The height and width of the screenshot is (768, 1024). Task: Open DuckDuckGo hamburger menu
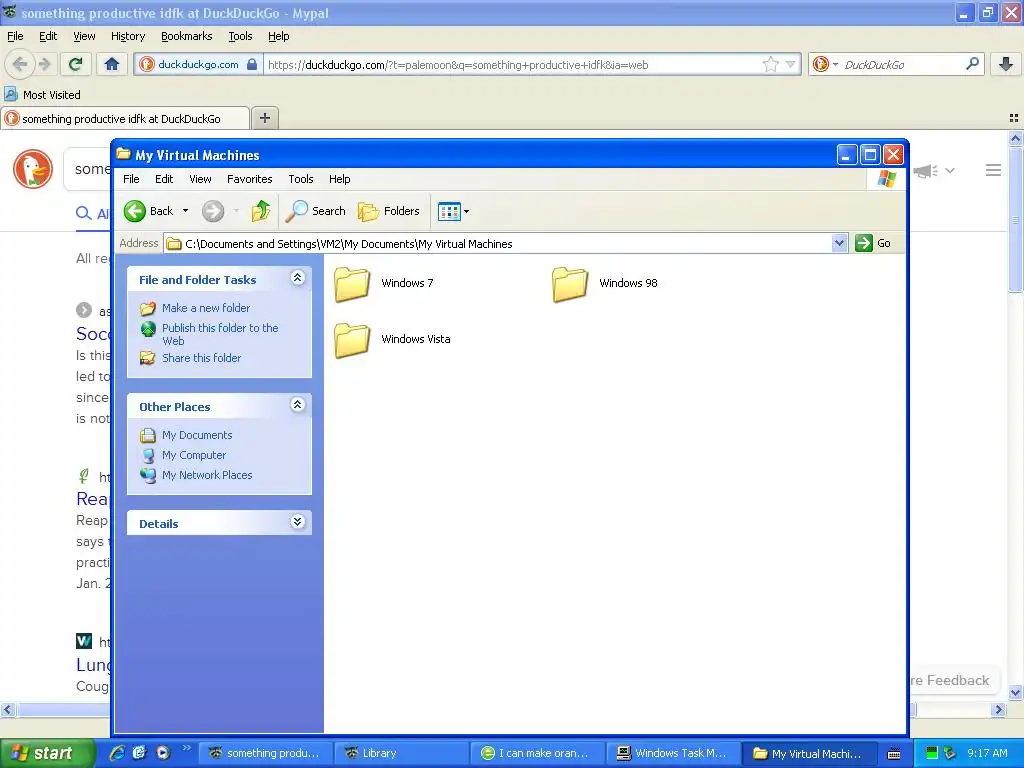993,170
